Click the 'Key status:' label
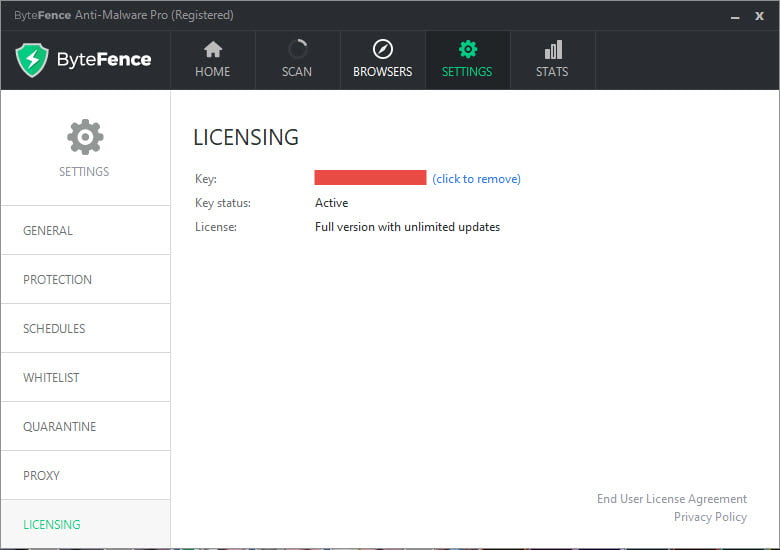This screenshot has height=550, width=780. pyautogui.click(x=223, y=203)
